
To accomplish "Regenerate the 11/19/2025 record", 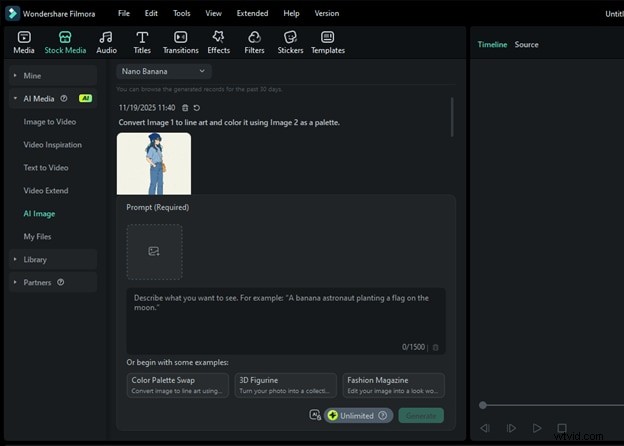I will (197, 108).
